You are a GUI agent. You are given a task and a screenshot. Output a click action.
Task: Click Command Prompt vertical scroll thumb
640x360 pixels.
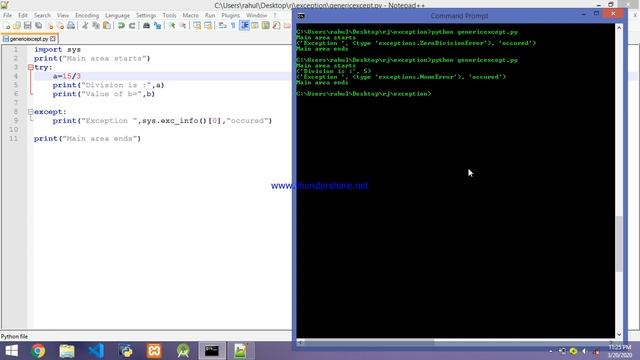(x=619, y=244)
